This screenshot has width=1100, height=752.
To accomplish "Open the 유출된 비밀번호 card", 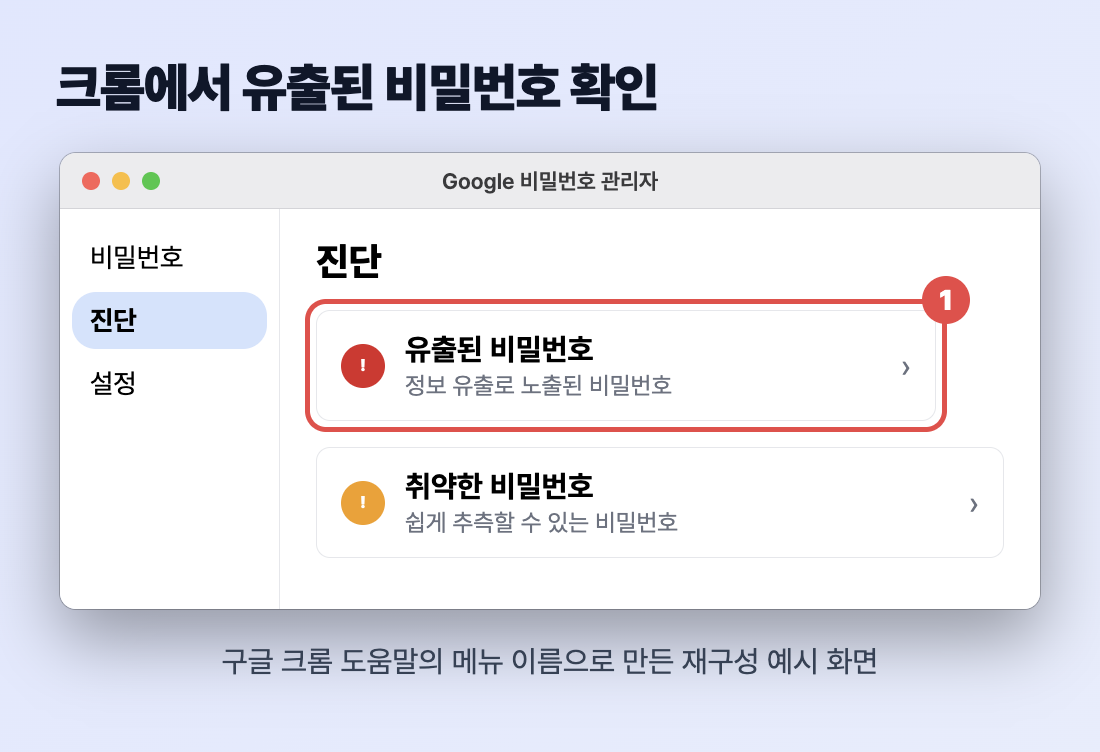I will [626, 365].
